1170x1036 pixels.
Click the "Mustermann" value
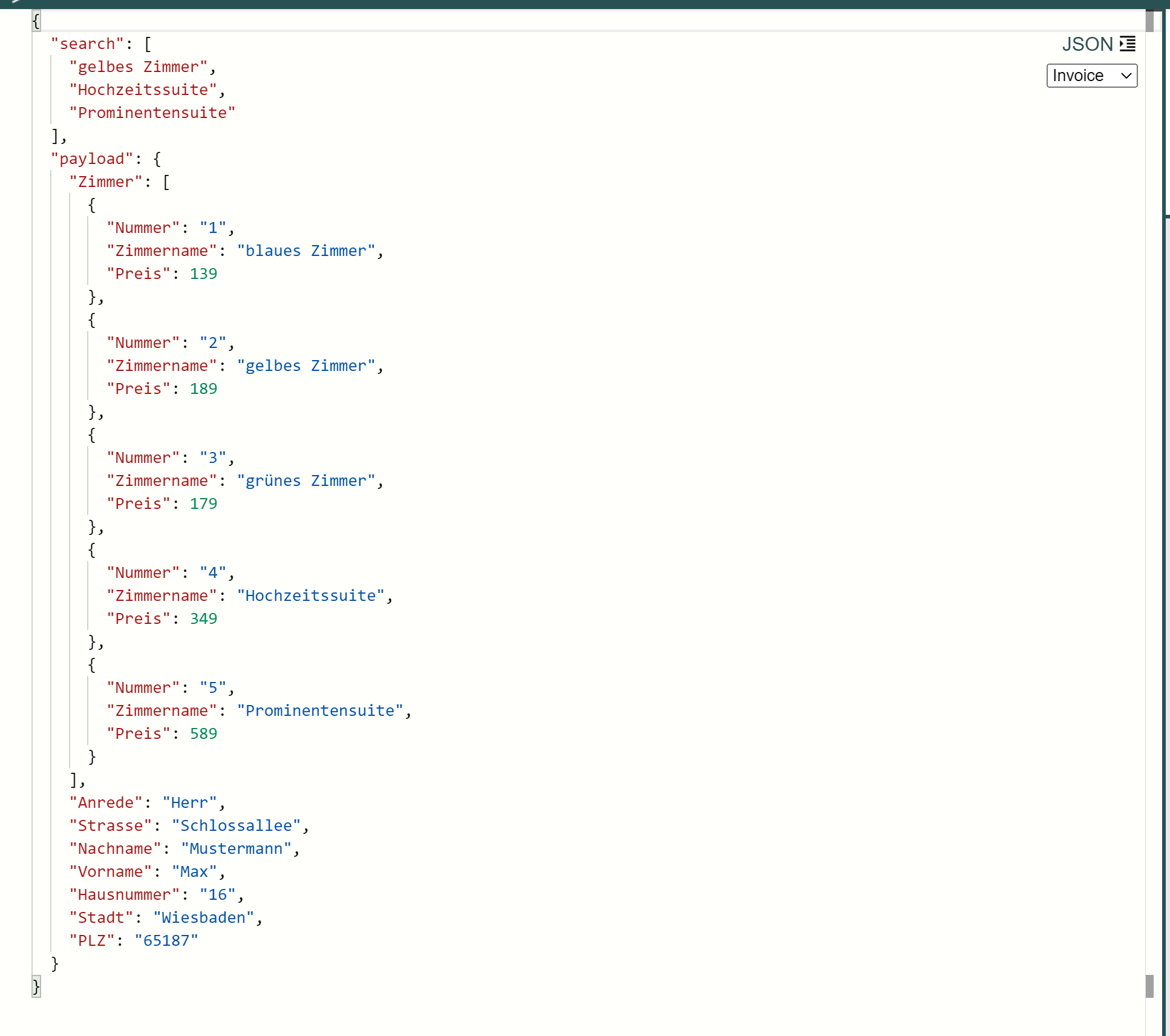pos(237,849)
